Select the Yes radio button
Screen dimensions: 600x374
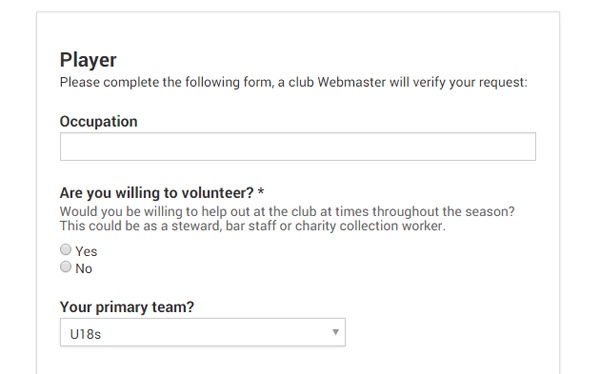point(66,250)
